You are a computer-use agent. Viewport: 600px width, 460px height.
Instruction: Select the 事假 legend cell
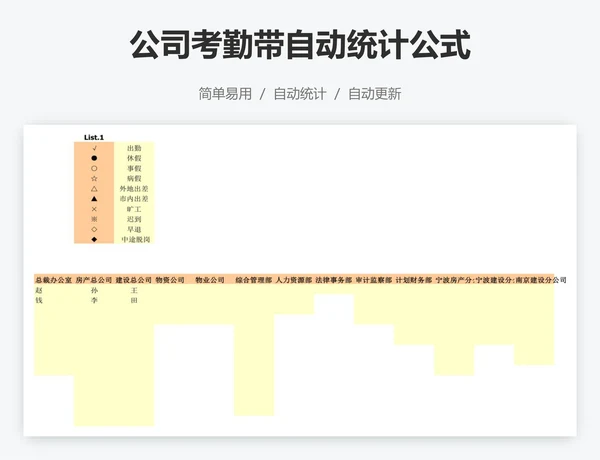[x=134, y=168]
